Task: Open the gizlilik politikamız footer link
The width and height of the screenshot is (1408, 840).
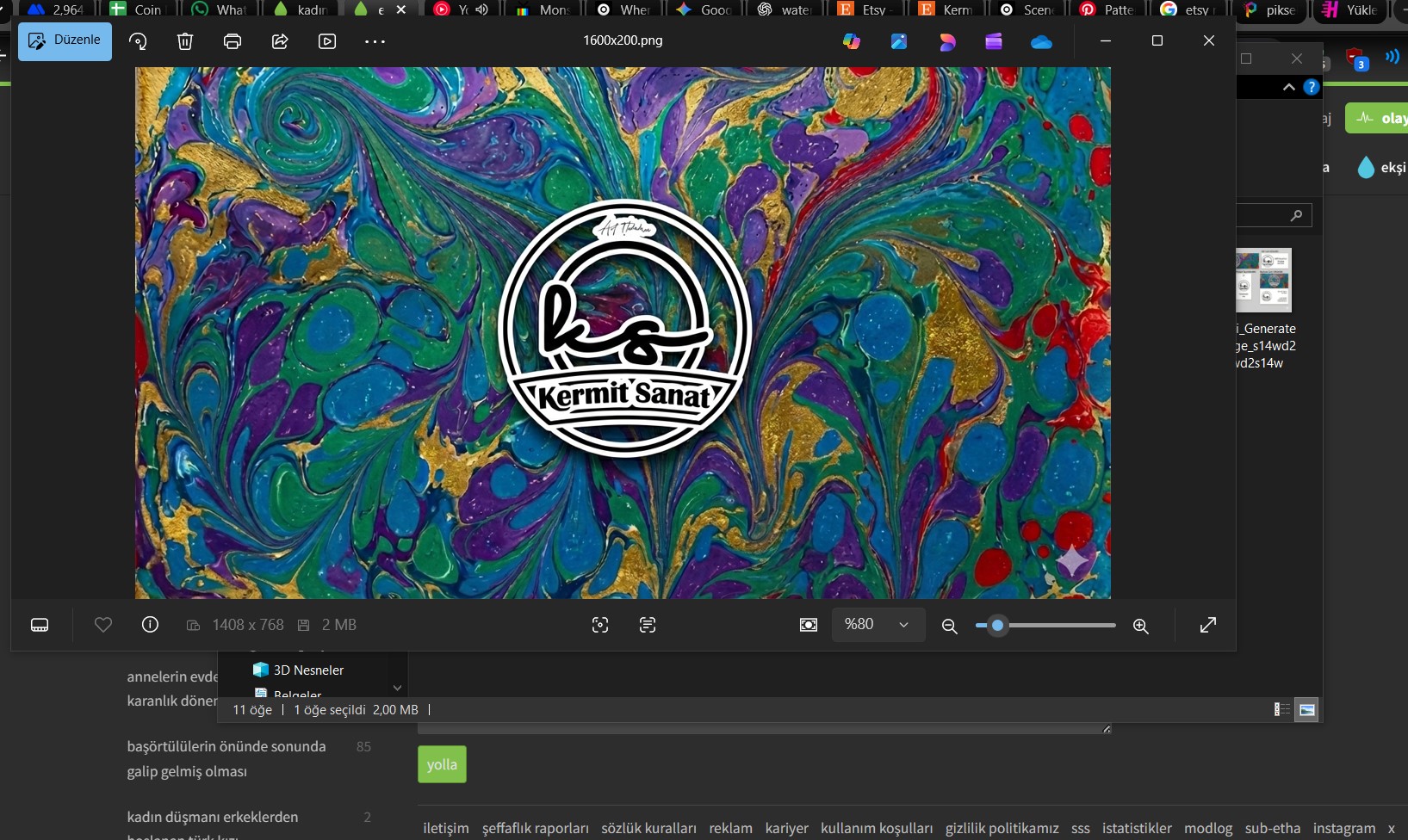Action: point(1002,828)
